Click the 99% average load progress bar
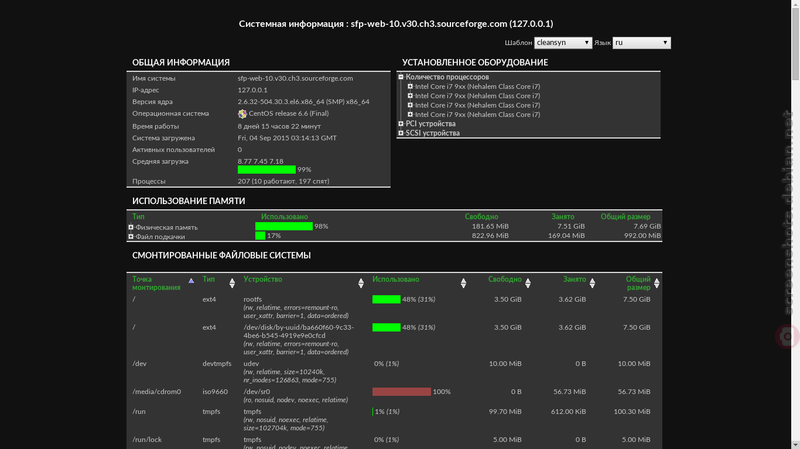 [x=267, y=169]
